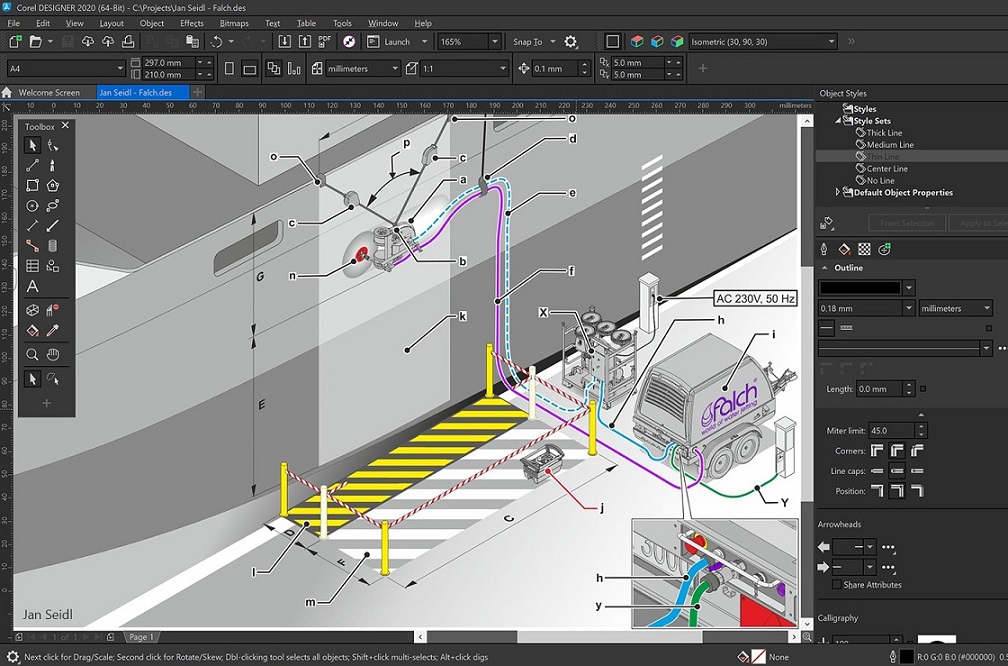1008x666 pixels.
Task: Open the Isometric projection dropdown
Action: click(x=831, y=42)
